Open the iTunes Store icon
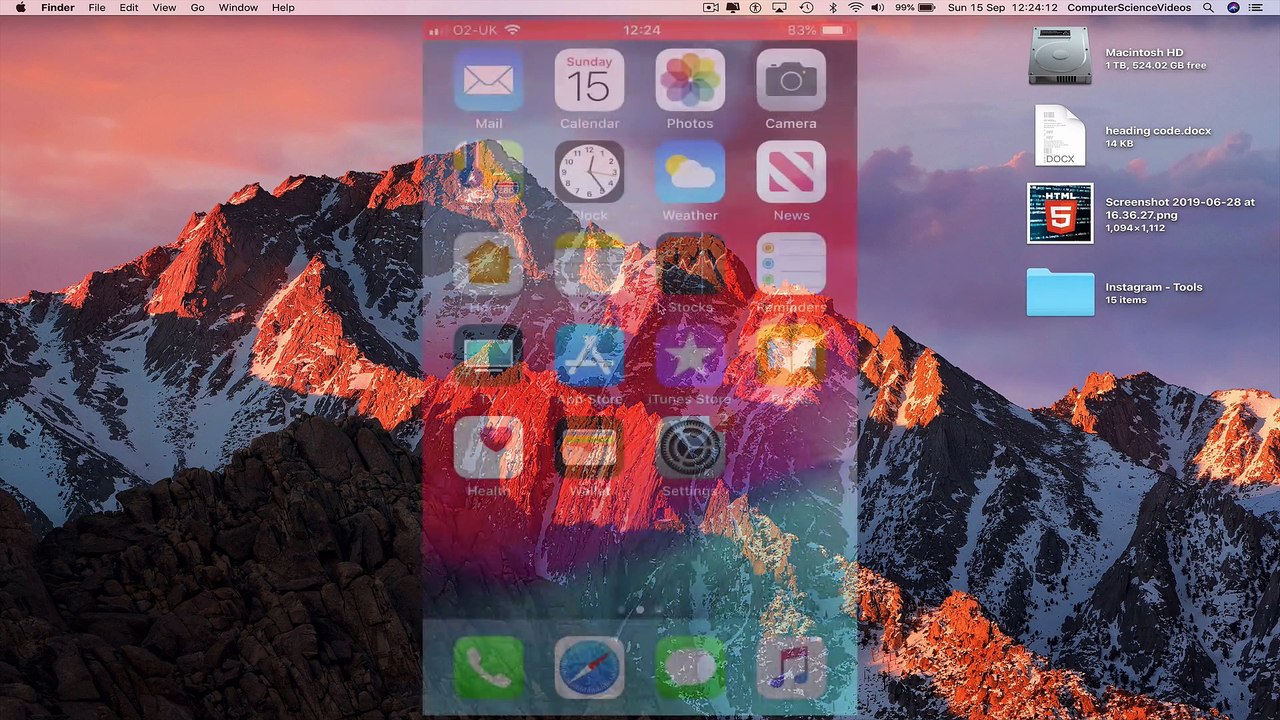This screenshot has height=720, width=1280. tap(690, 356)
